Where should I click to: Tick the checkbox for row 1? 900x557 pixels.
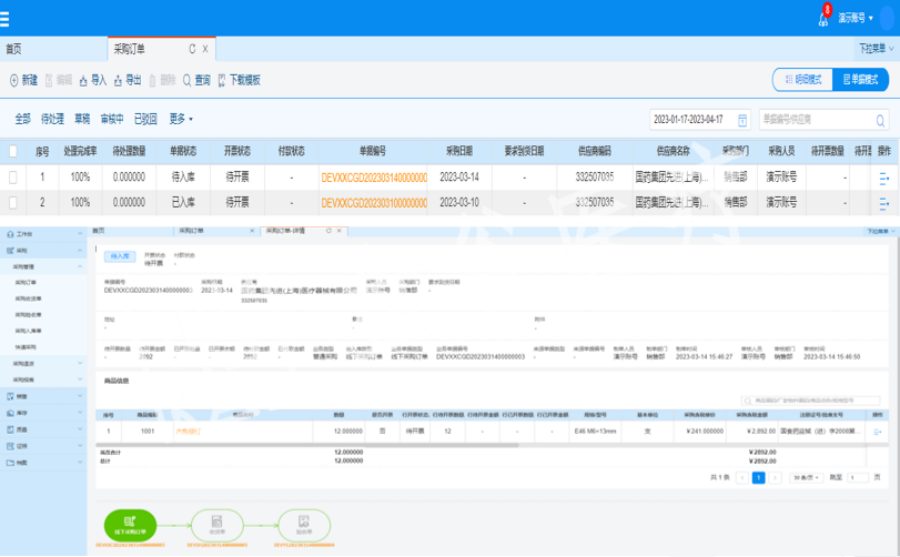point(13,177)
